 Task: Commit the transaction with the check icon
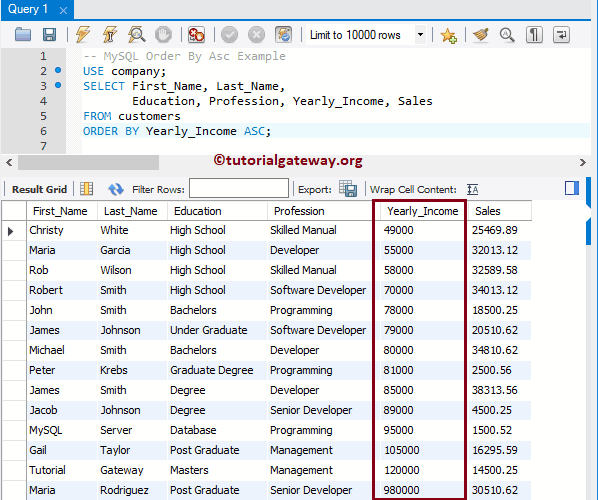pyautogui.click(x=229, y=35)
